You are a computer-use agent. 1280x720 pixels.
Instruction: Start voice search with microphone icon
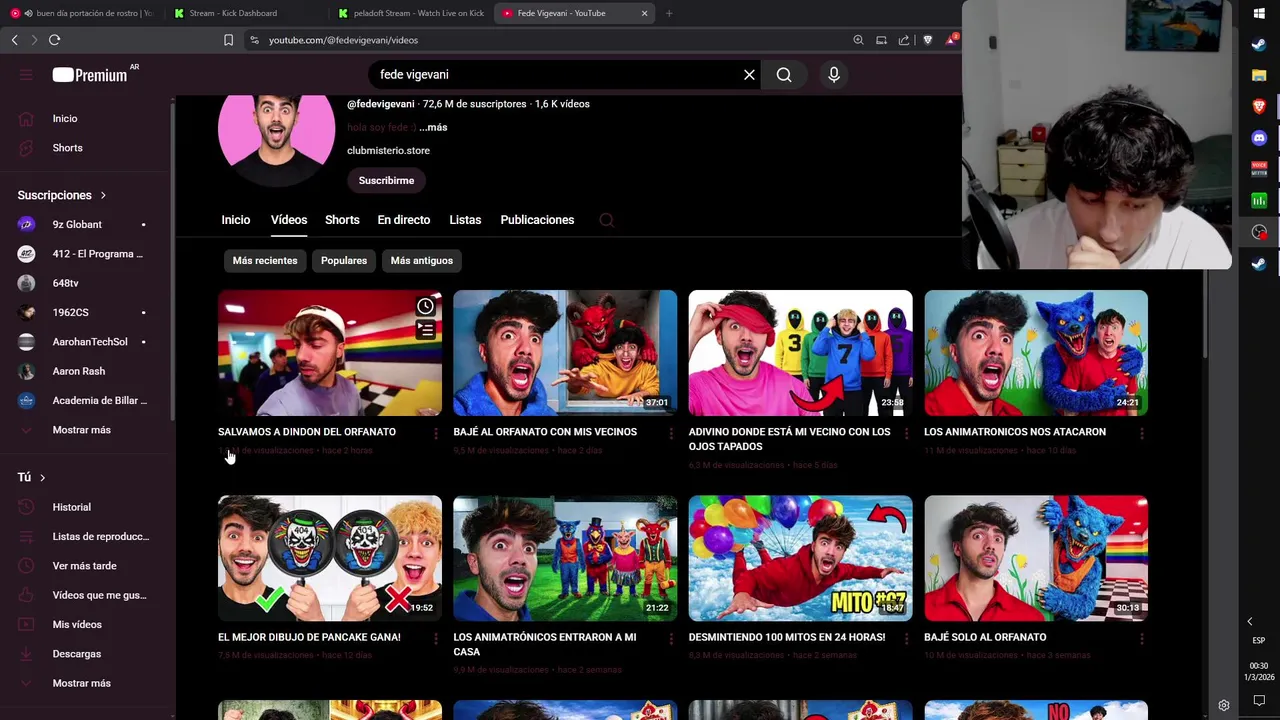pyautogui.click(x=833, y=75)
